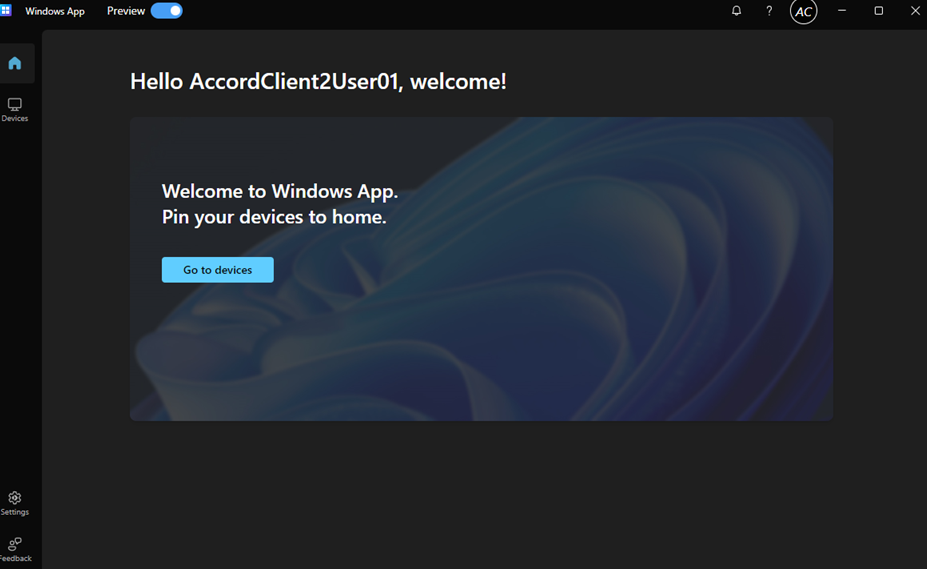Open notifications bell
Viewport: 927px width, 569px height.
coord(736,11)
